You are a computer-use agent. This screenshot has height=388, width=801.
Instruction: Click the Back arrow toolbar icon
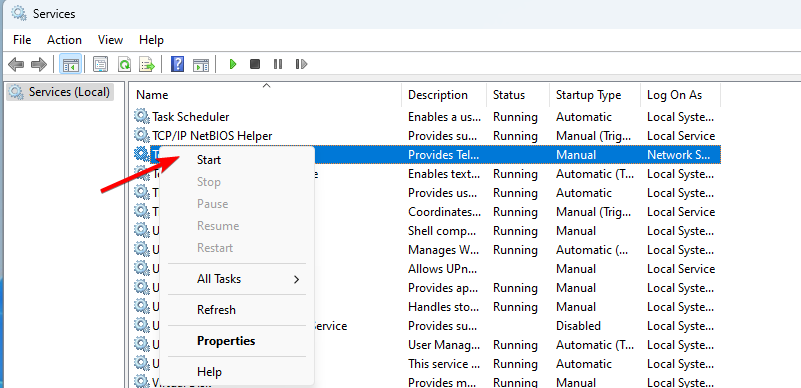tap(16, 64)
